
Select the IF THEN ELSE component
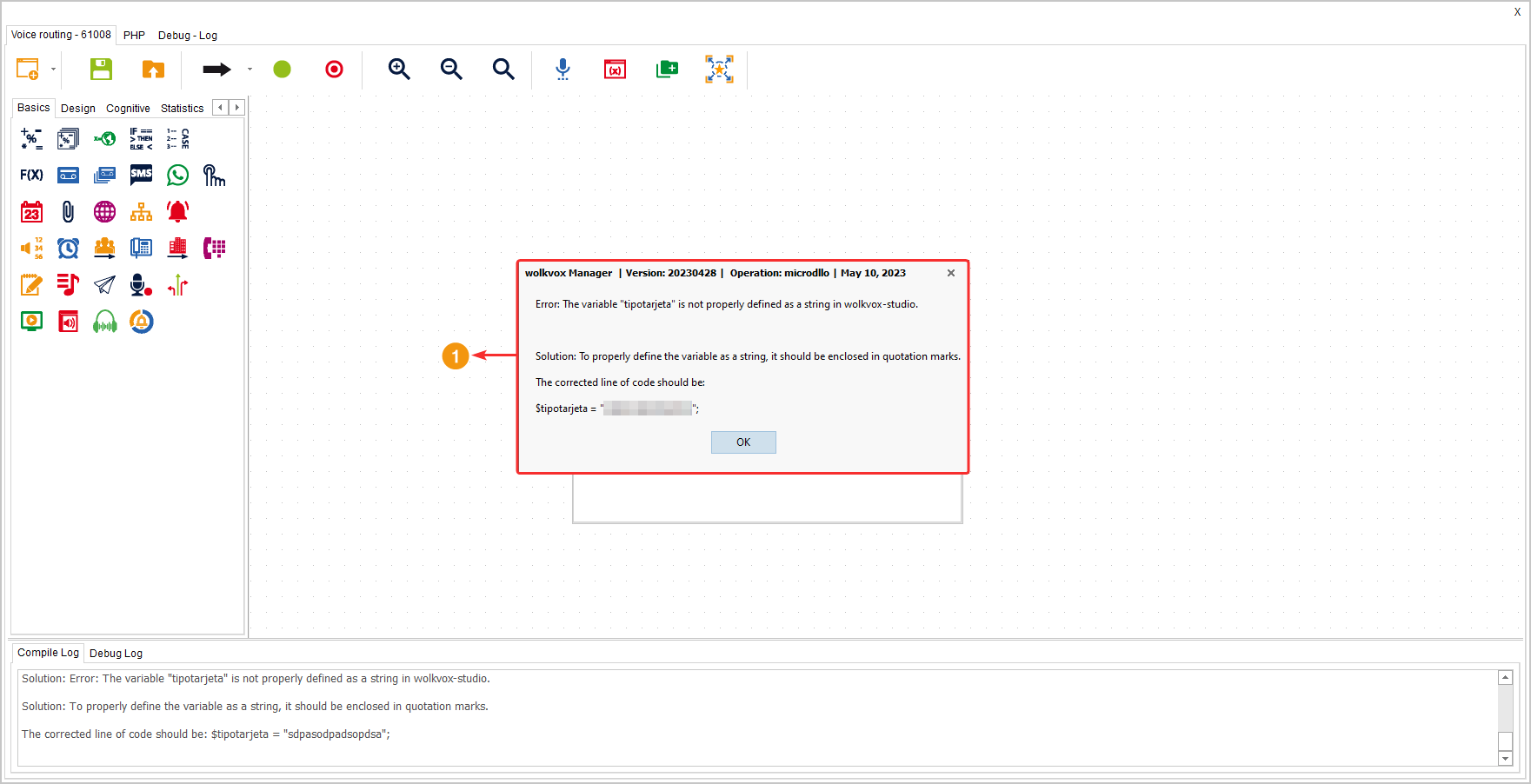coord(141,138)
